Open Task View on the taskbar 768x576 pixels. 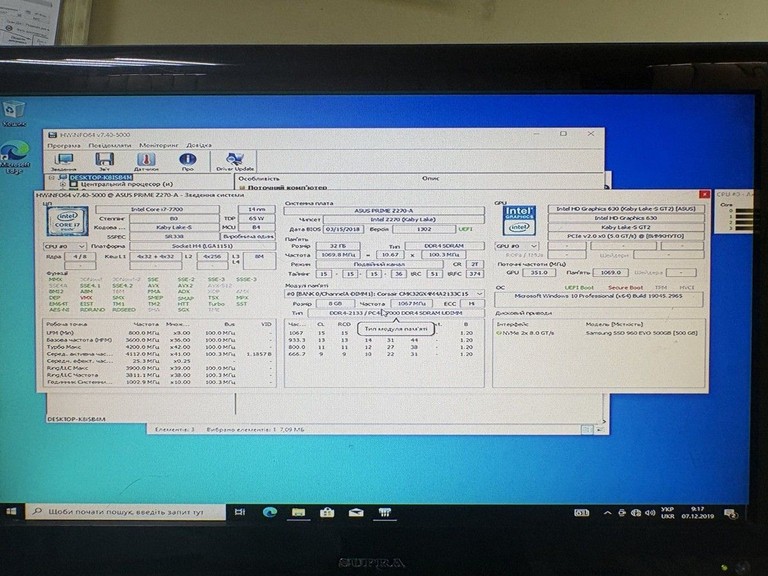240,512
